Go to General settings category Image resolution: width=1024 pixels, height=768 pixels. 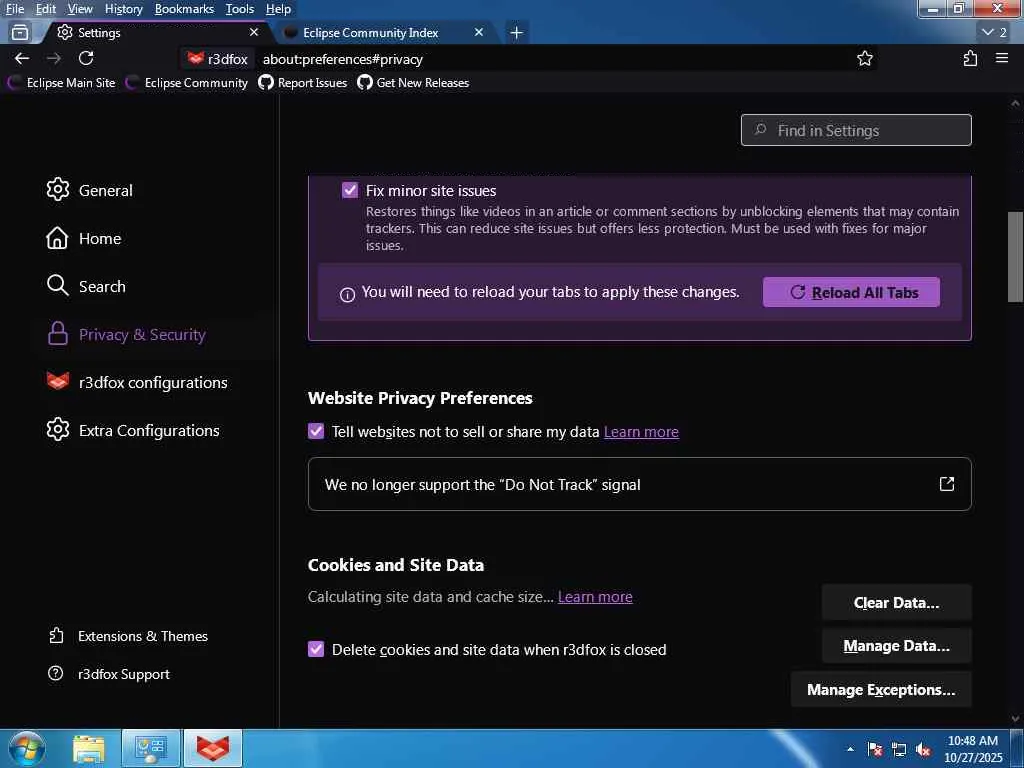tap(89, 190)
